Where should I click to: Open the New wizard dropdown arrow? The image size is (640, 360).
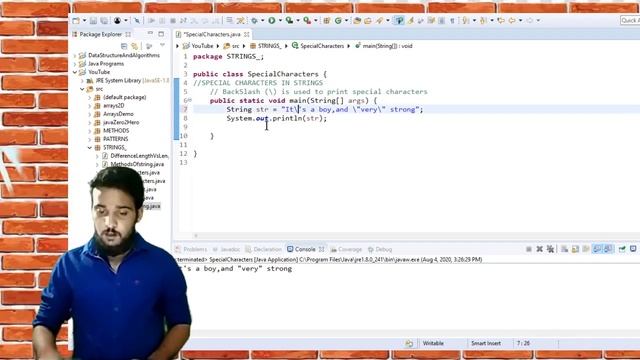84,20
